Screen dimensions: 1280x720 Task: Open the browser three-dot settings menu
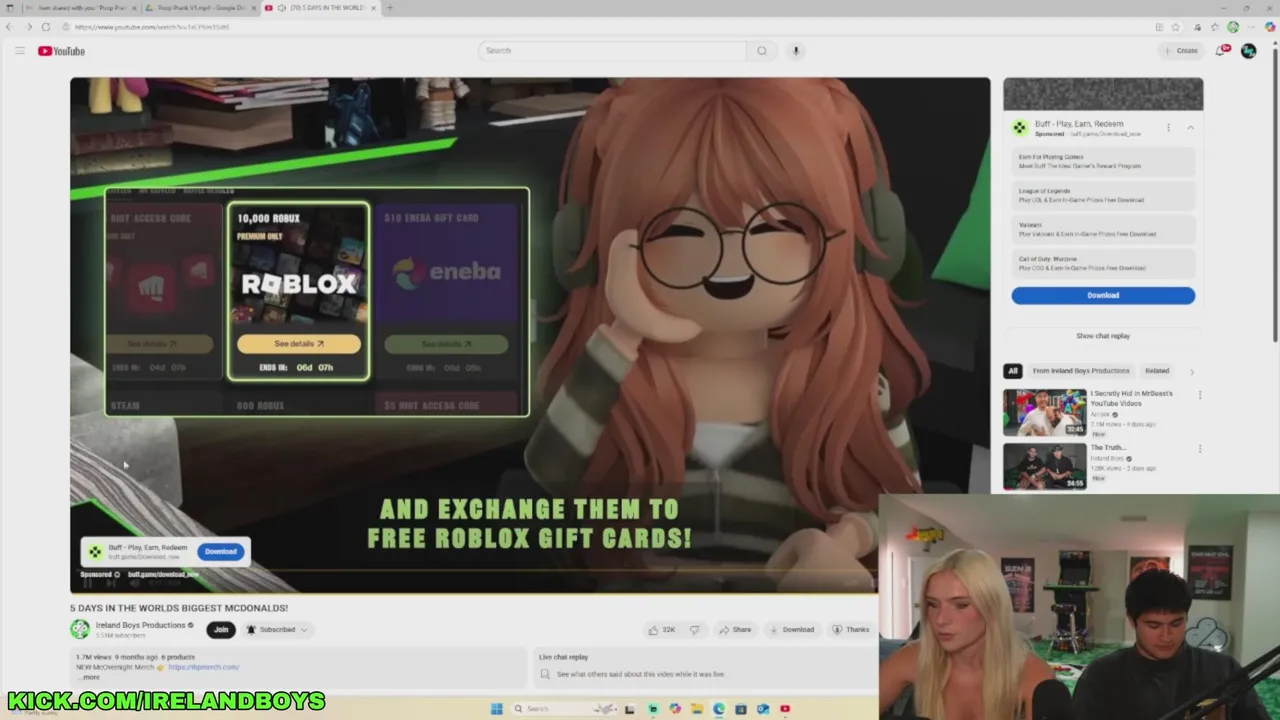pyautogui.click(x=1251, y=27)
